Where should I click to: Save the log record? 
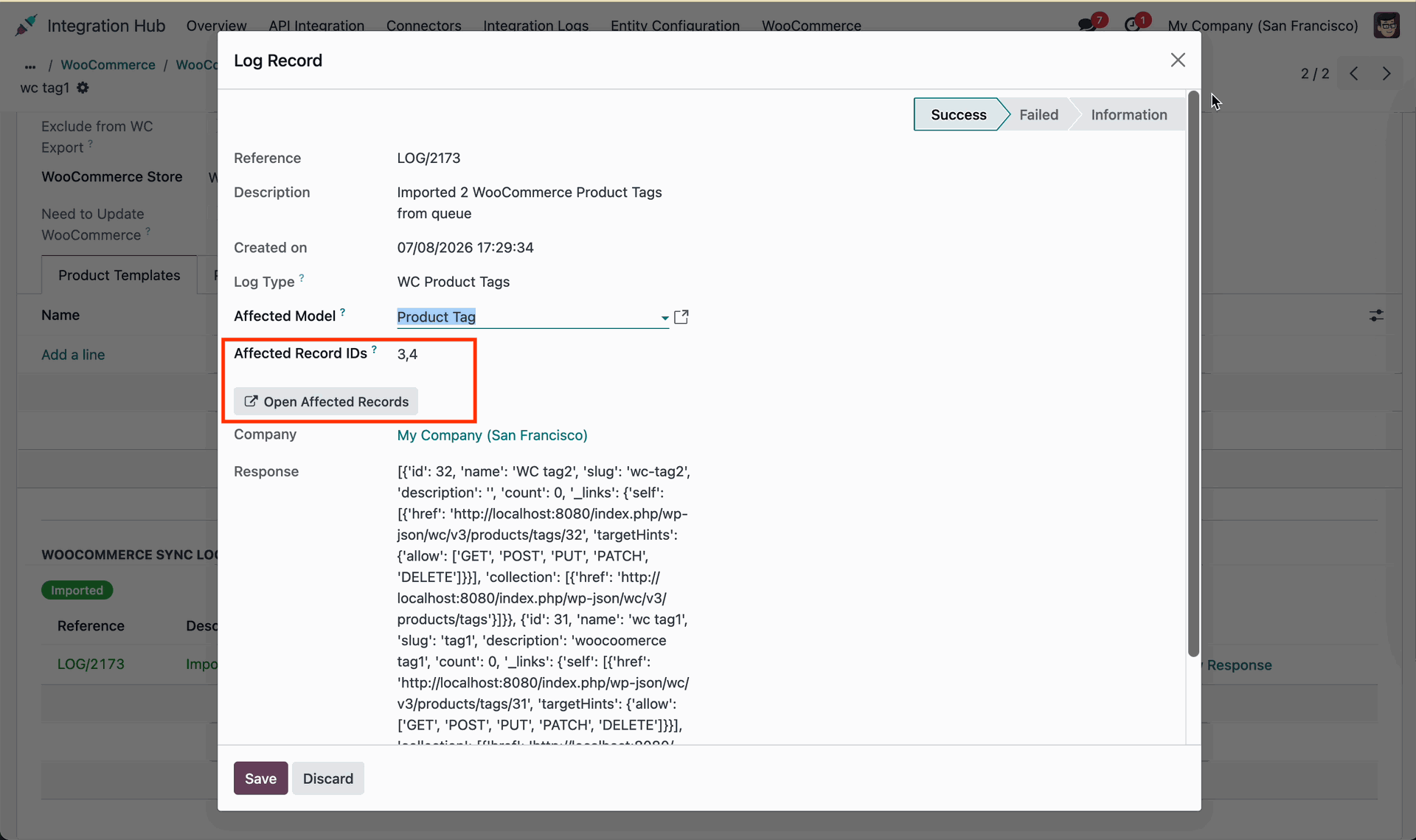click(x=260, y=778)
